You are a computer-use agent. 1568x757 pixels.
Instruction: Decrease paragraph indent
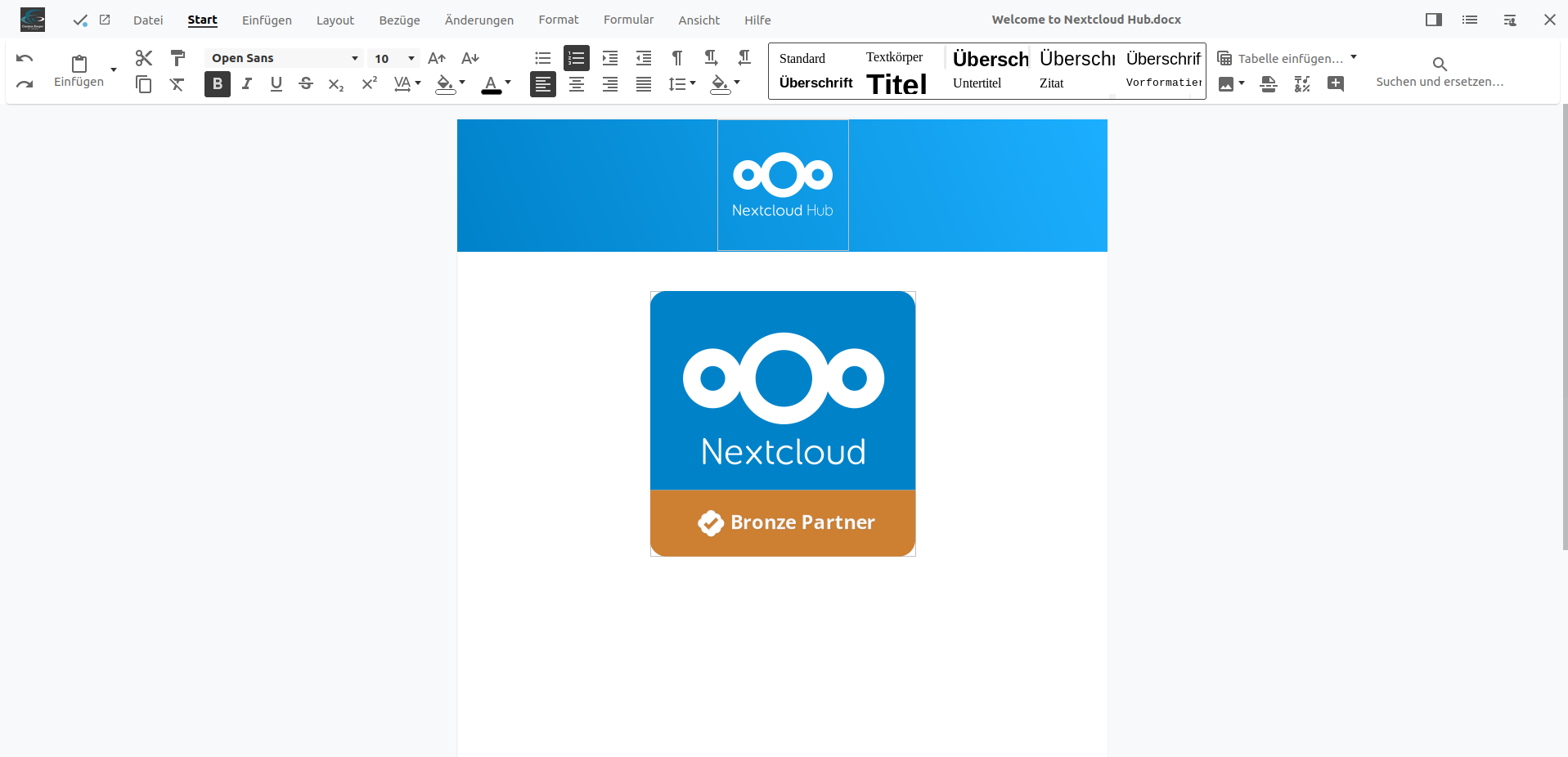click(644, 58)
